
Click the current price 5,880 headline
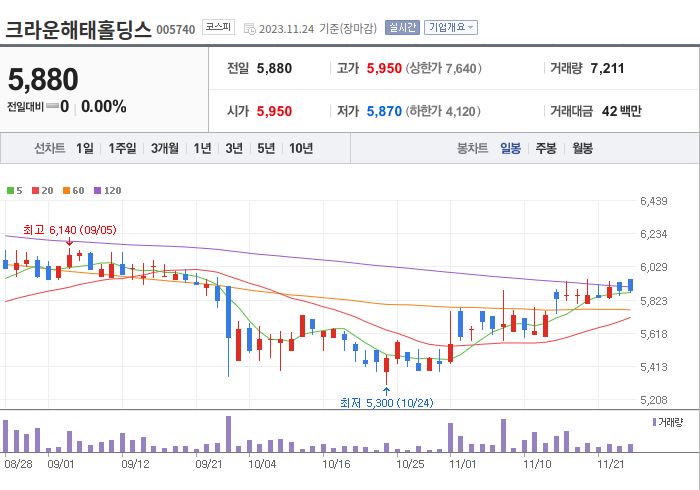43,79
